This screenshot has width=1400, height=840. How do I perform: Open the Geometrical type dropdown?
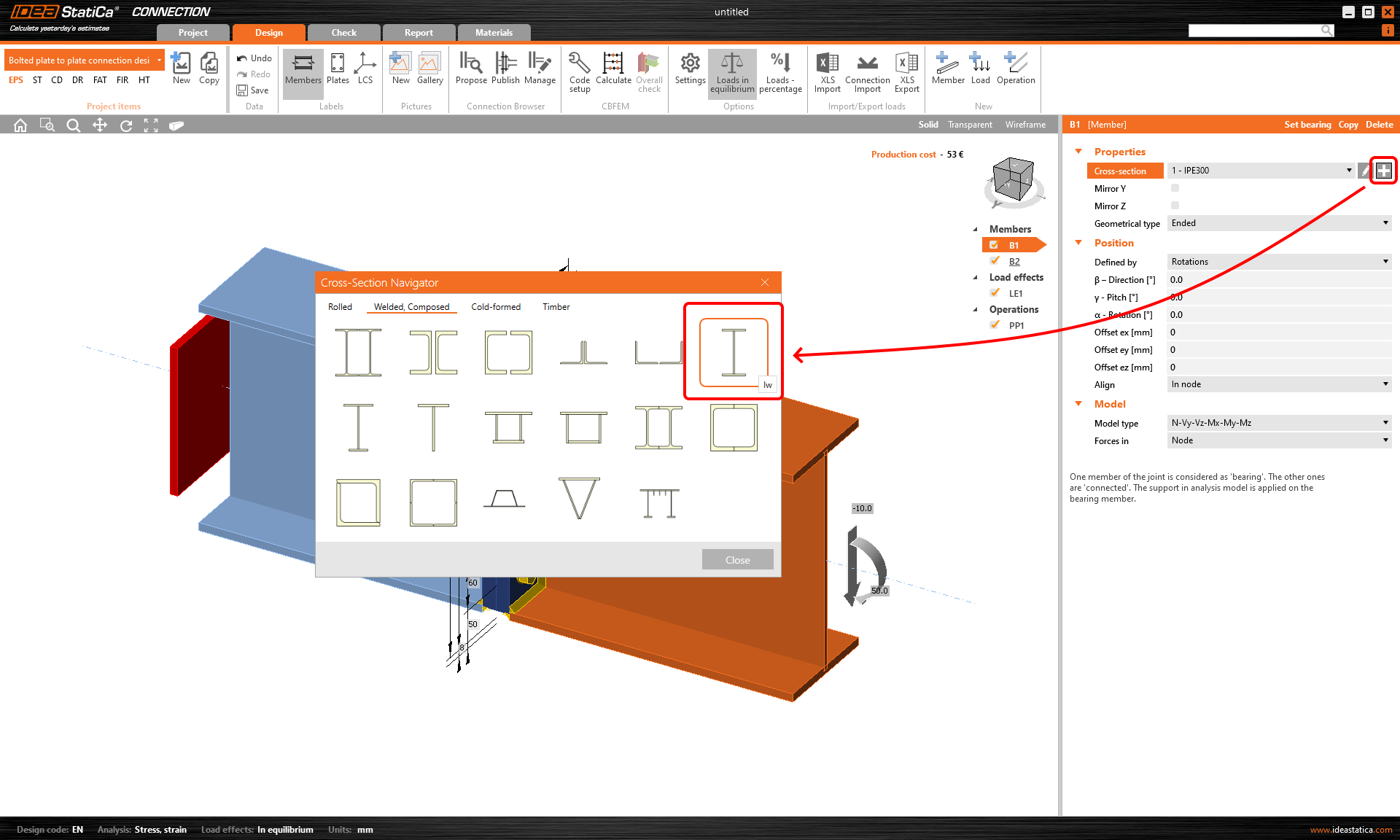1279,223
